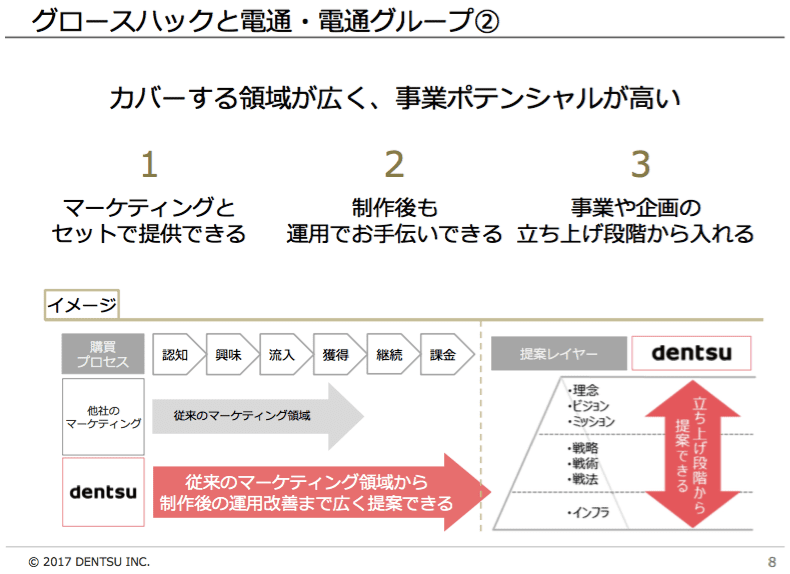Click the large number 1
Image resolution: width=790 pixels, height=574 pixels.
coord(149,164)
